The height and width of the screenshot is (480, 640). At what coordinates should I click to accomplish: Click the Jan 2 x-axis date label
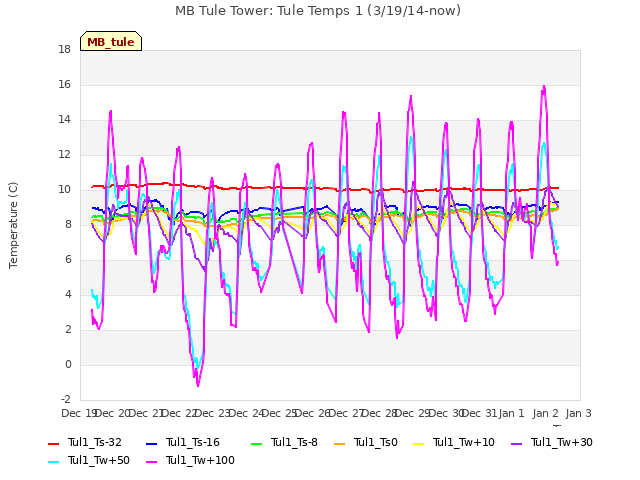click(x=545, y=413)
